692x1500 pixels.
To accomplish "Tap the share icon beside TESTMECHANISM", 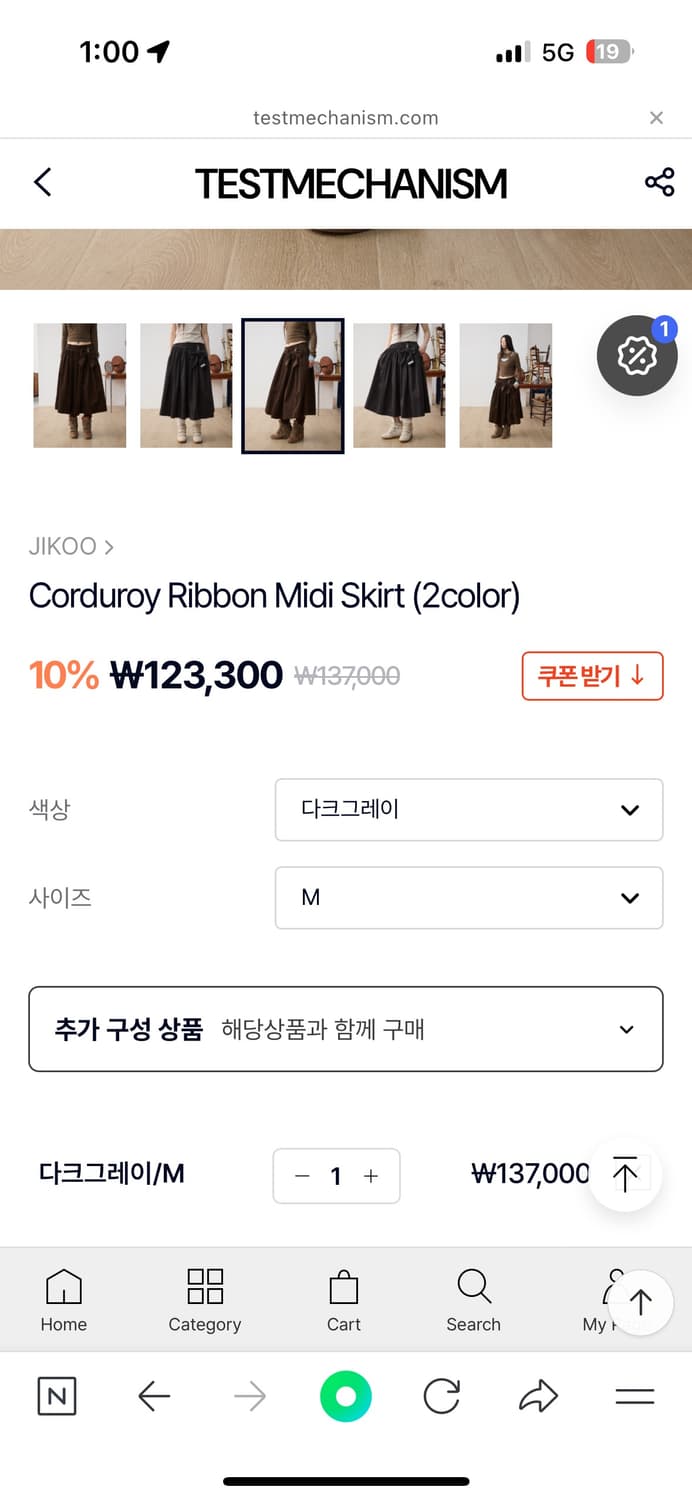I will [658, 183].
